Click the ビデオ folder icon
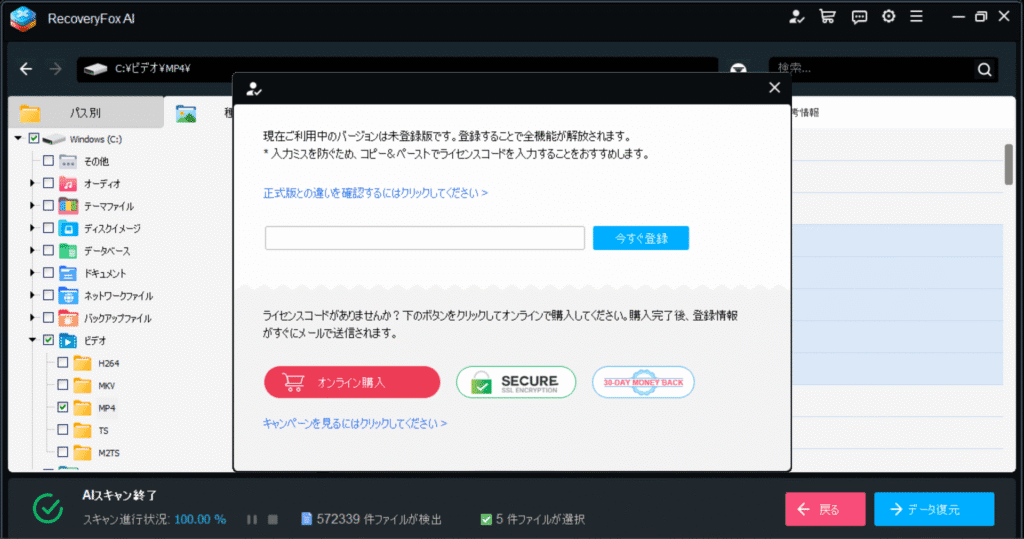 pyautogui.click(x=68, y=340)
